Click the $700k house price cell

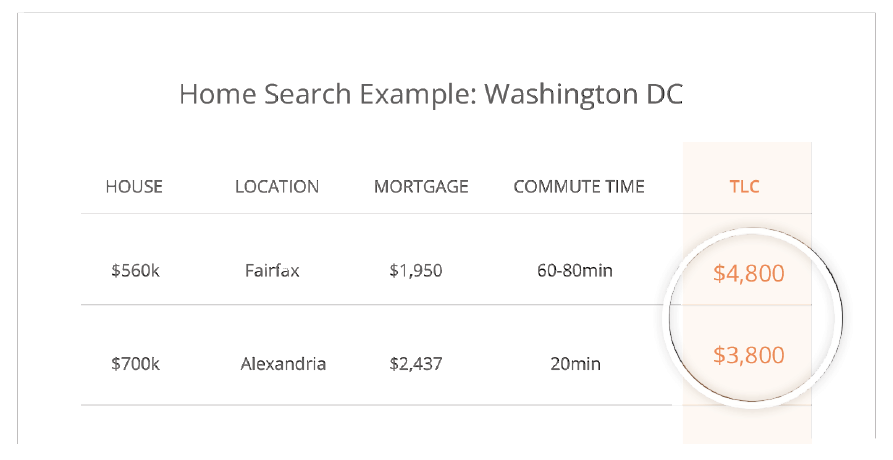click(135, 364)
